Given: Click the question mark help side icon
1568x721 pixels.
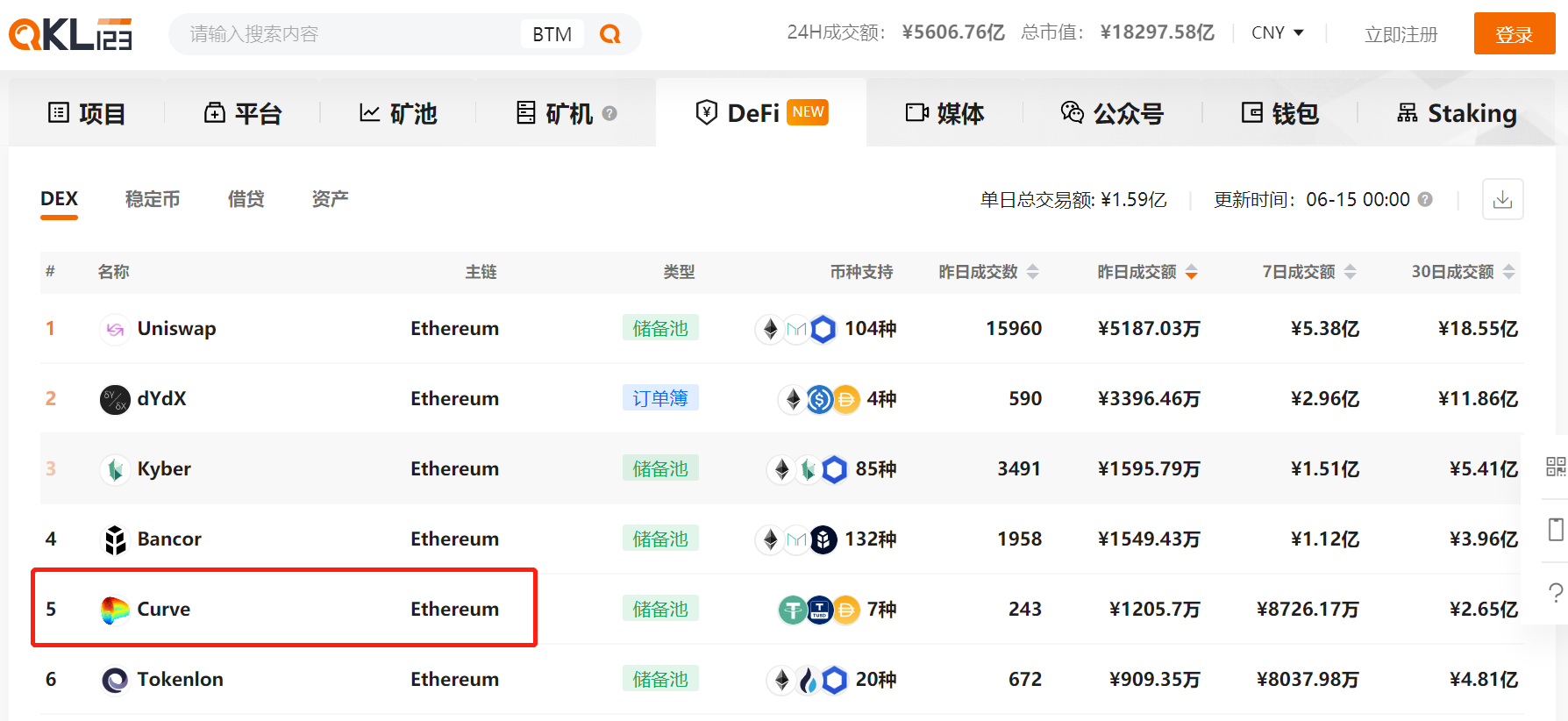Looking at the screenshot, I should coord(1556,592).
